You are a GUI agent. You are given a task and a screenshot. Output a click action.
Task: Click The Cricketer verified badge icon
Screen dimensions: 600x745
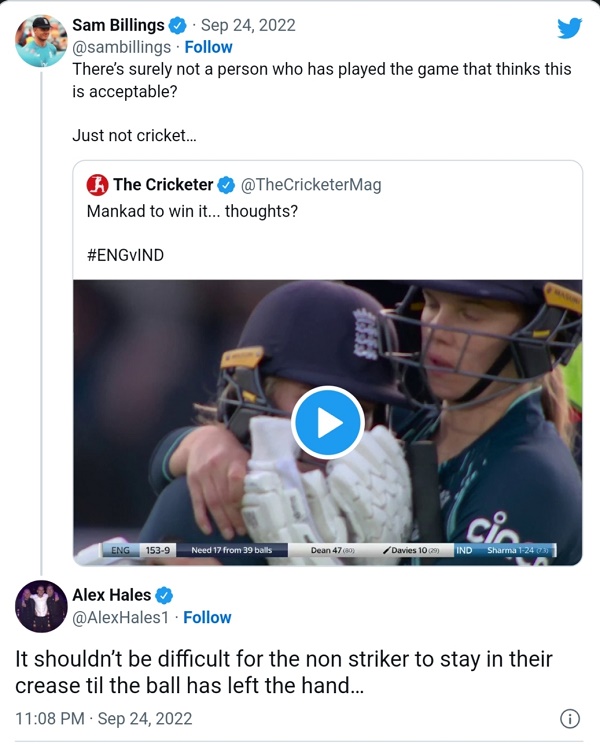[227, 185]
